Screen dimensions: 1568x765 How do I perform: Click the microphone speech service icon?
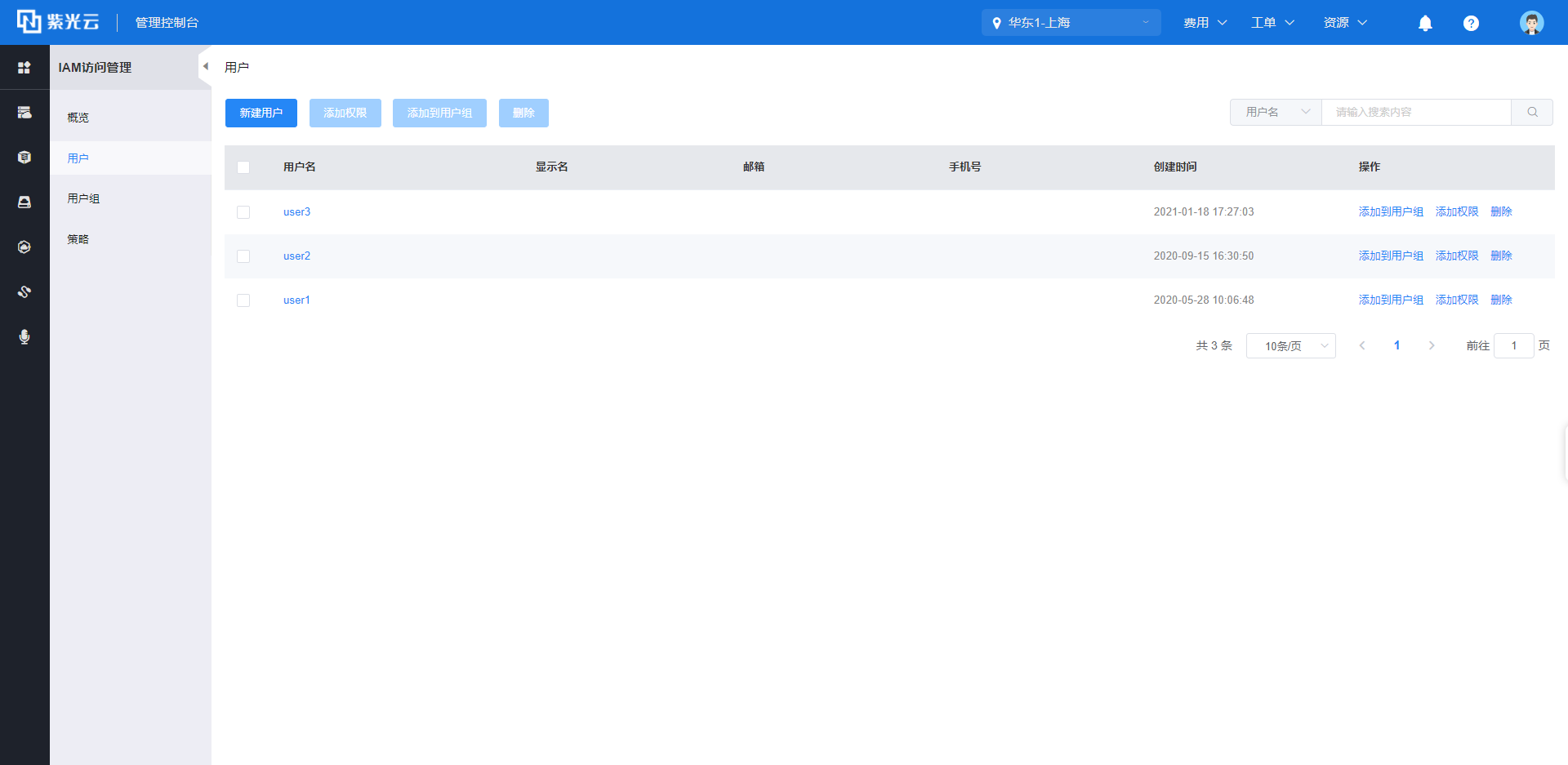(24, 337)
